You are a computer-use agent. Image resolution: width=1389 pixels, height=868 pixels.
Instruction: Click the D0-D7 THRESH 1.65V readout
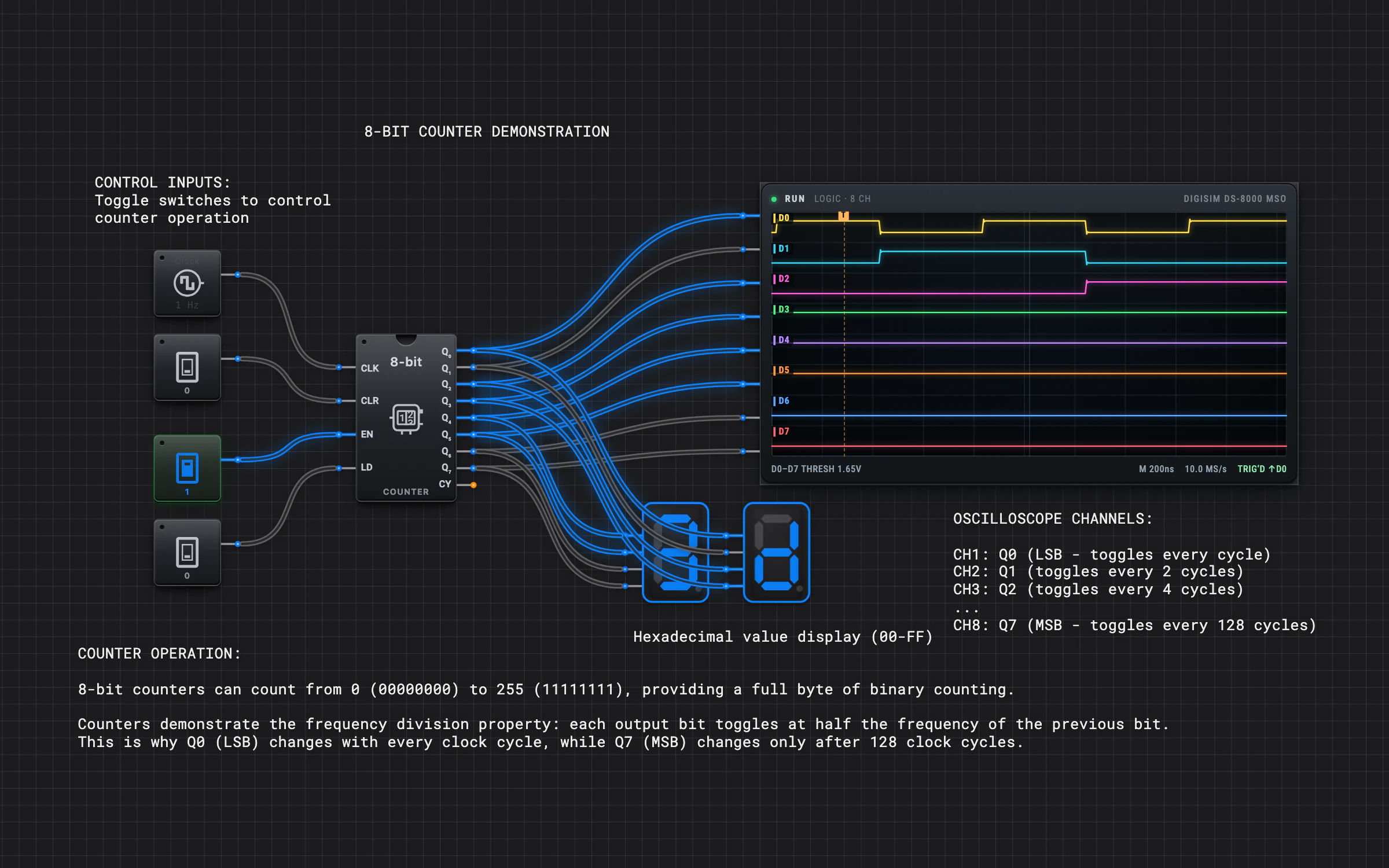[816, 469]
